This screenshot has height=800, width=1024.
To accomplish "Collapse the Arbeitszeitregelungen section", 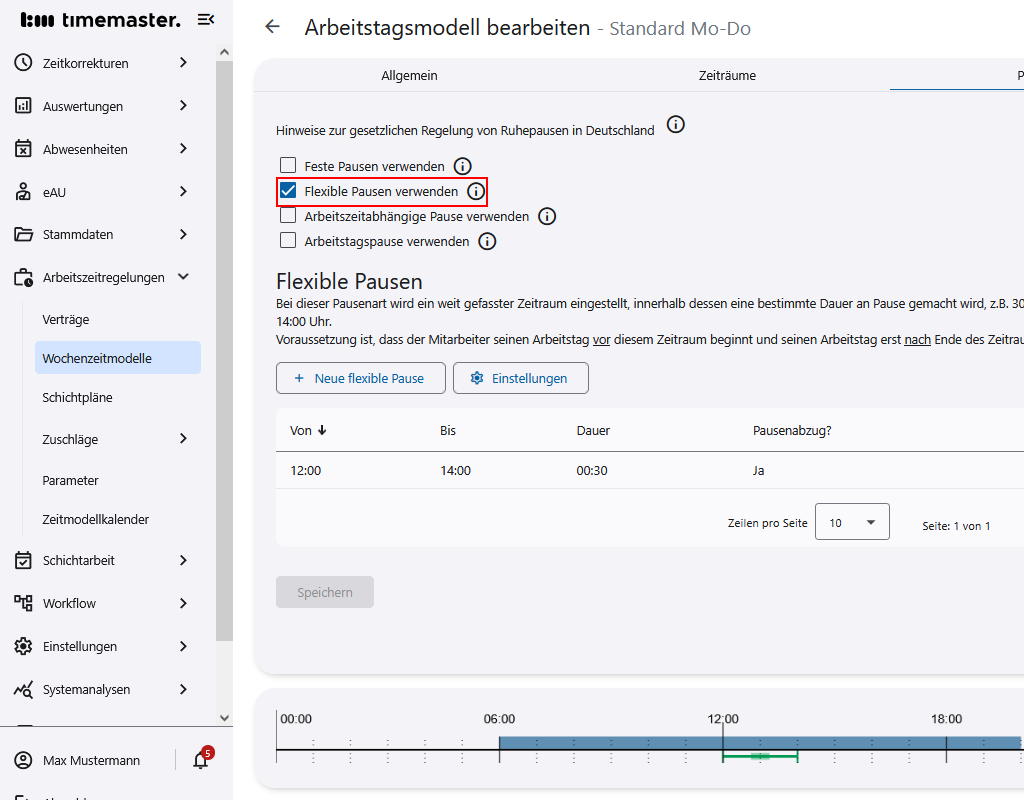I will (183, 277).
